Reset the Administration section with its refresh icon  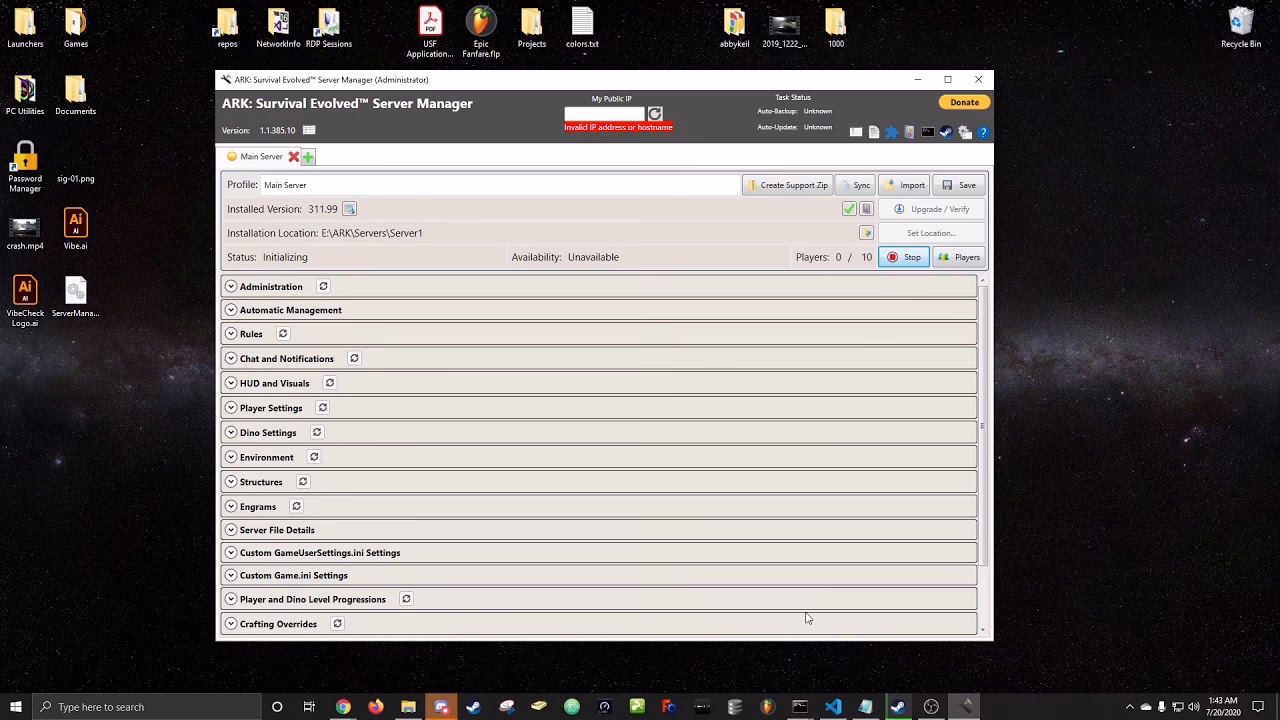point(323,286)
